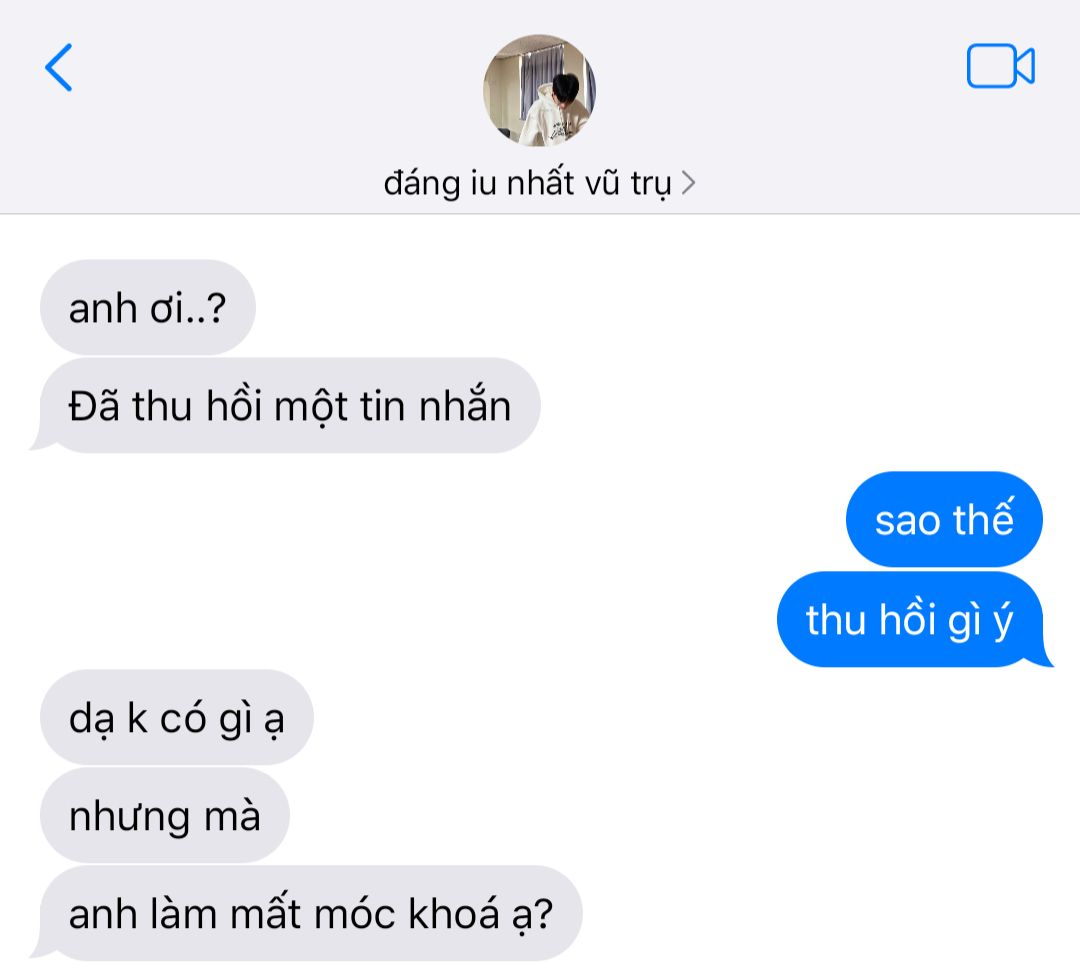Start a video call with camera icon

1001,66
